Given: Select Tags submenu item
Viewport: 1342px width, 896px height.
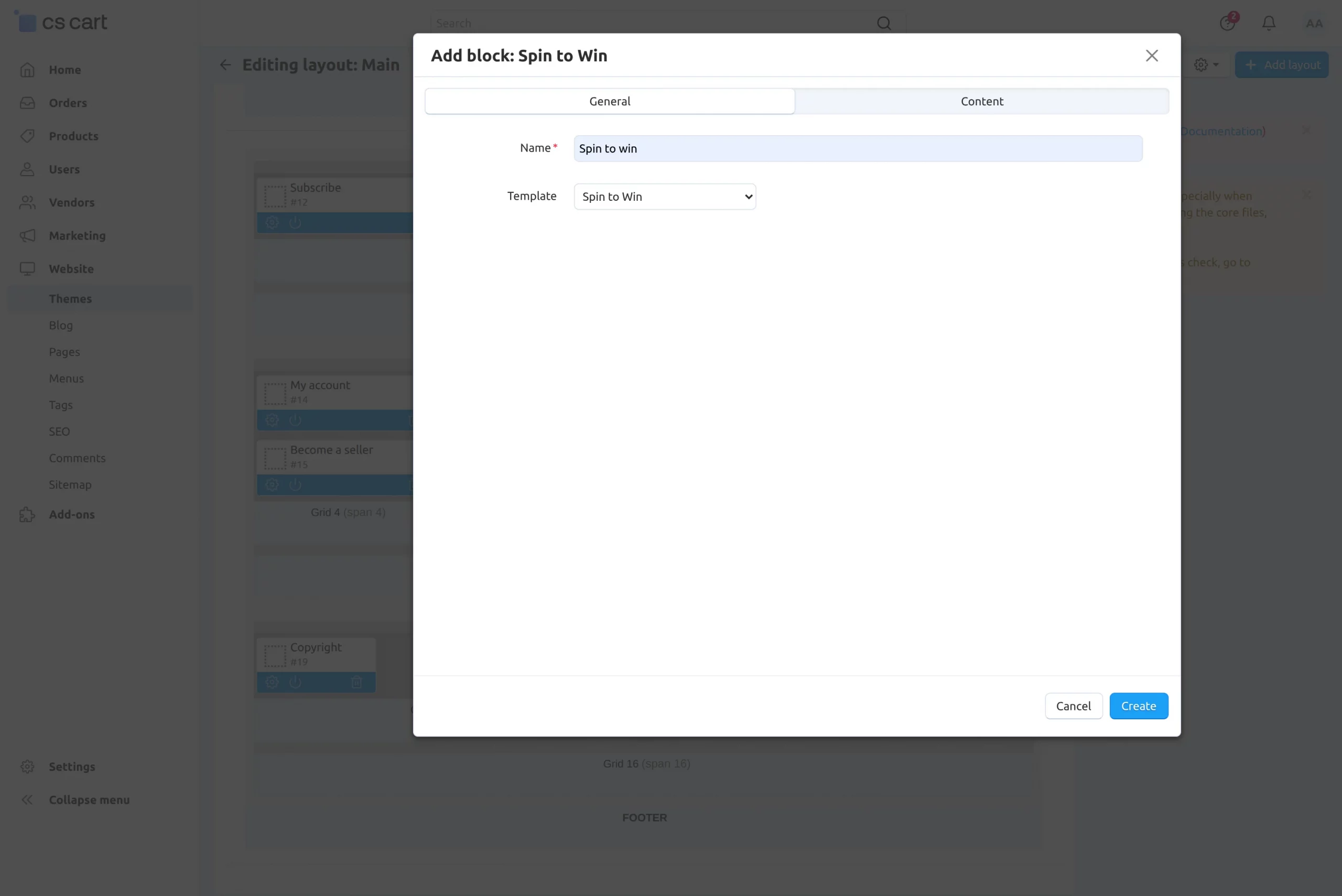Looking at the screenshot, I should click(61, 405).
